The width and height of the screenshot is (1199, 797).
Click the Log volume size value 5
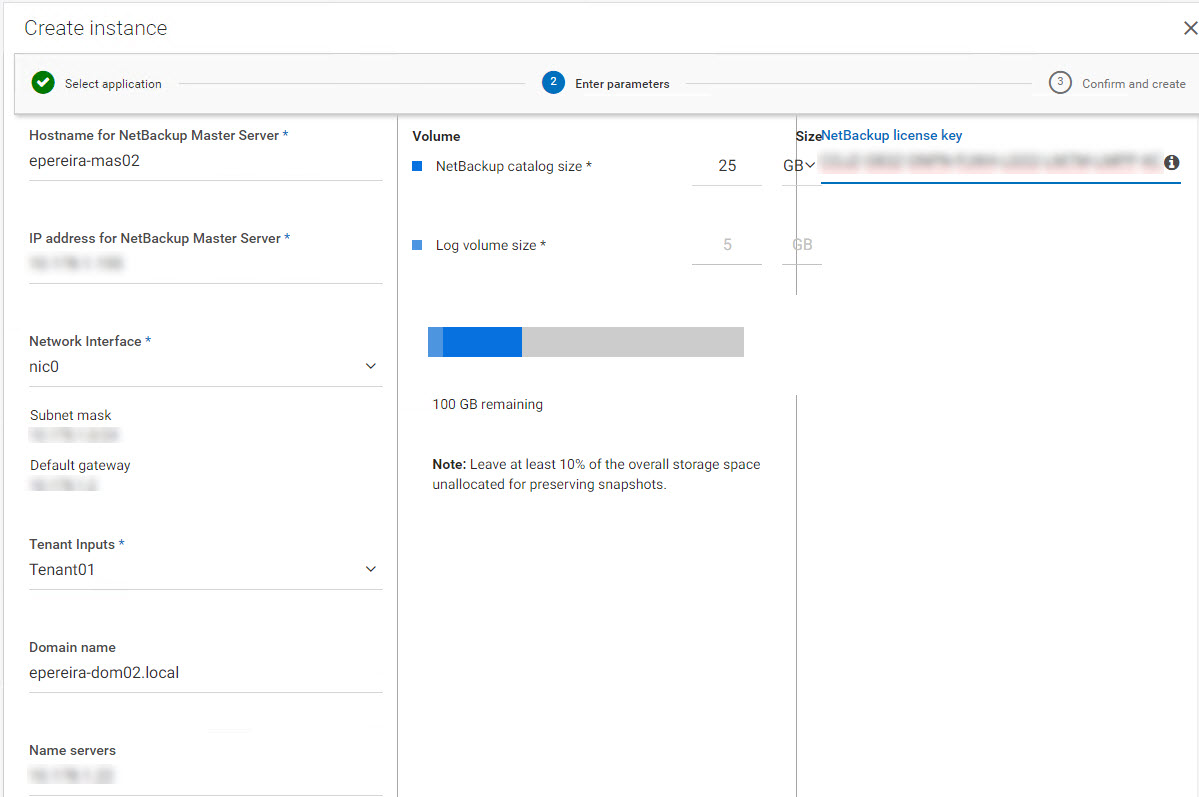(x=726, y=245)
